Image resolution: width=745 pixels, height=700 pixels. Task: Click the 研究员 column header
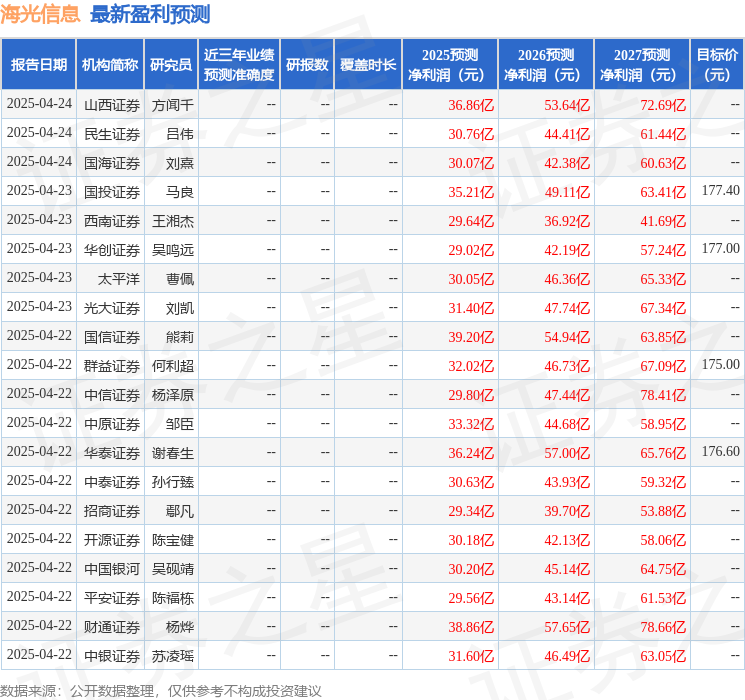[x=171, y=65]
